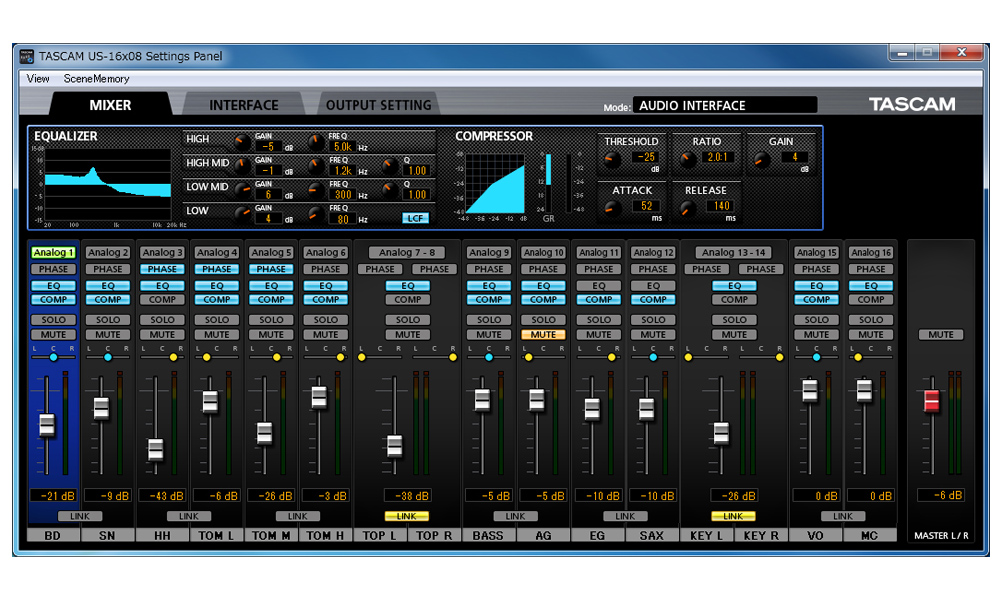Click the compressor RATIO knob
1000x600 pixels.
tap(688, 160)
